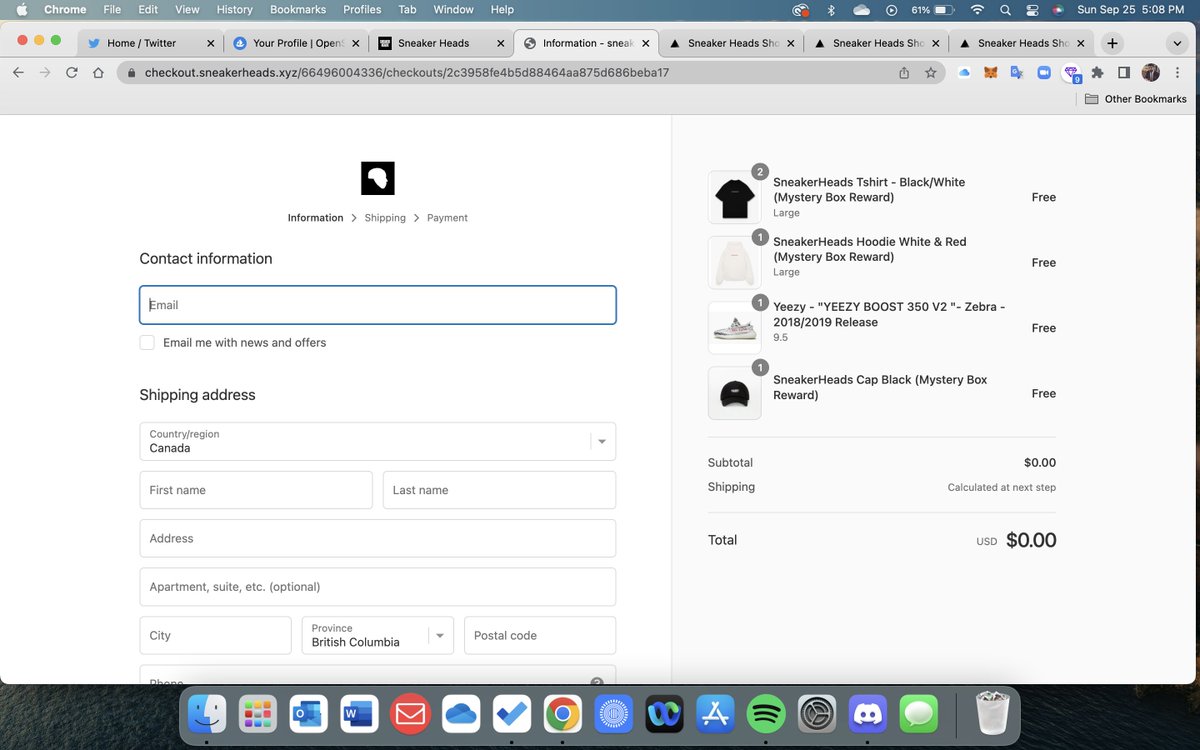1200x750 pixels.
Task: Click the First name field
Action: tap(256, 490)
